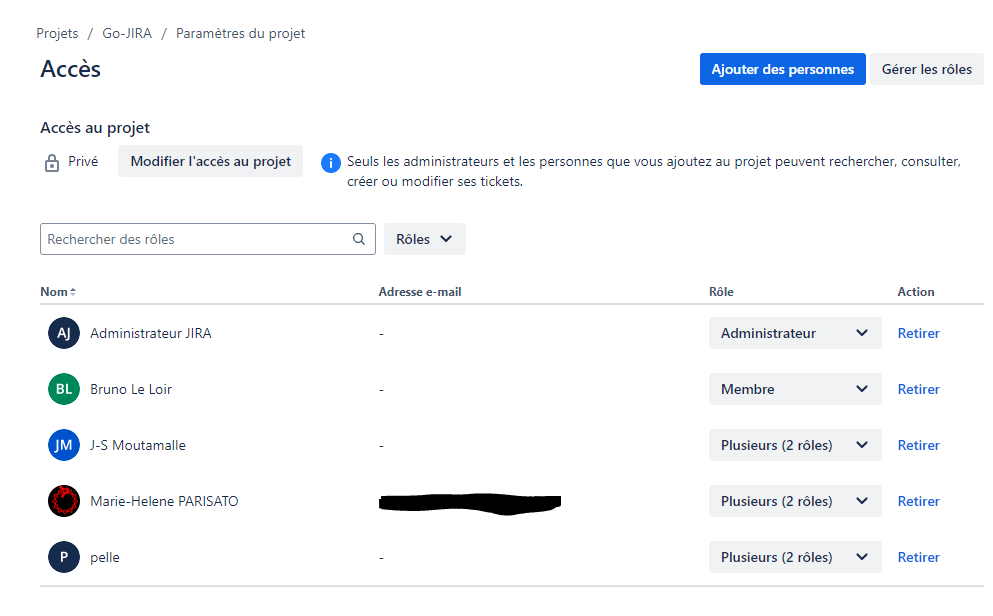Click Bruno Le Loir's green avatar
This screenshot has width=993, height=616.
[63, 389]
